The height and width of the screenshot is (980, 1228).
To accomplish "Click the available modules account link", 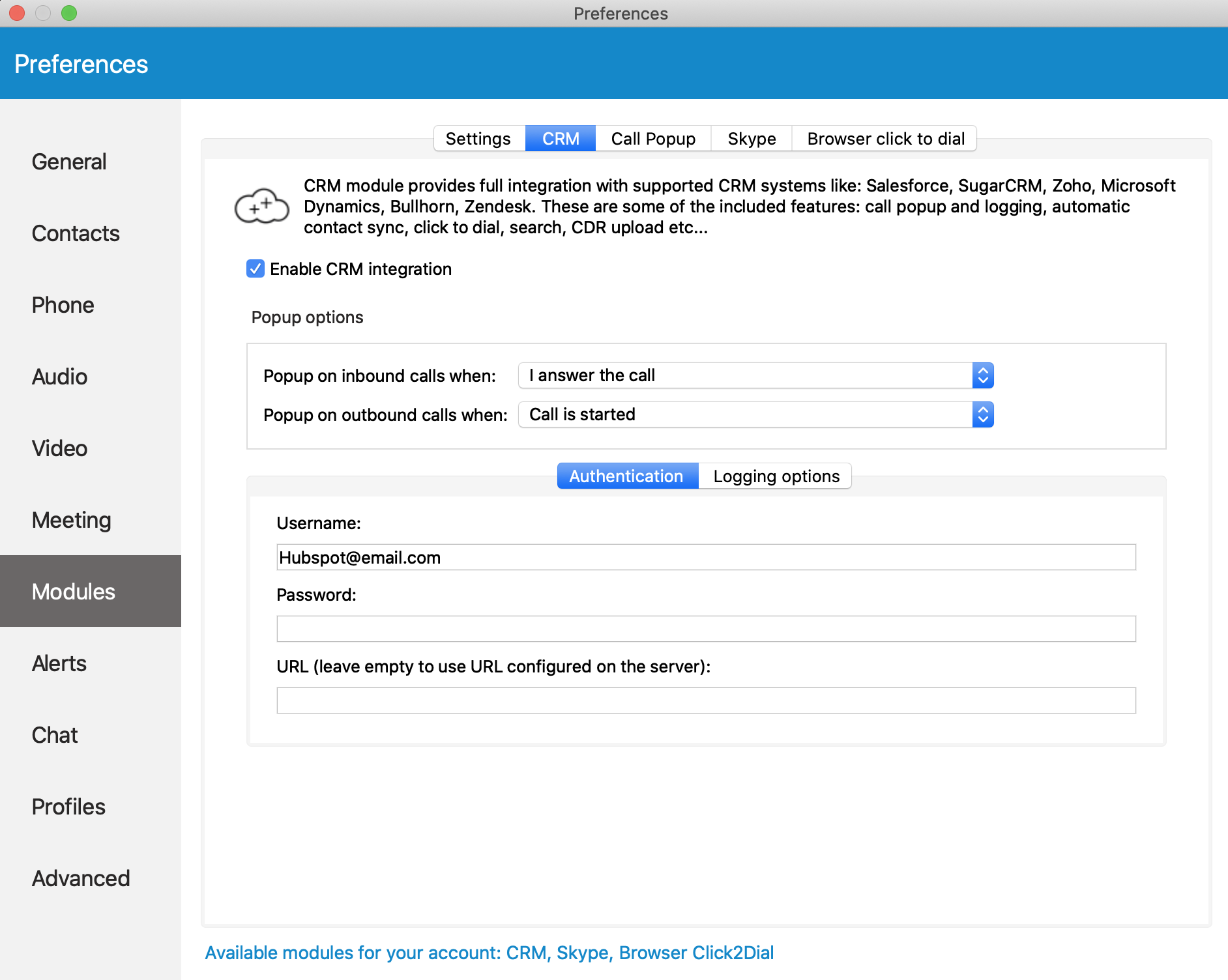I will coord(489,953).
